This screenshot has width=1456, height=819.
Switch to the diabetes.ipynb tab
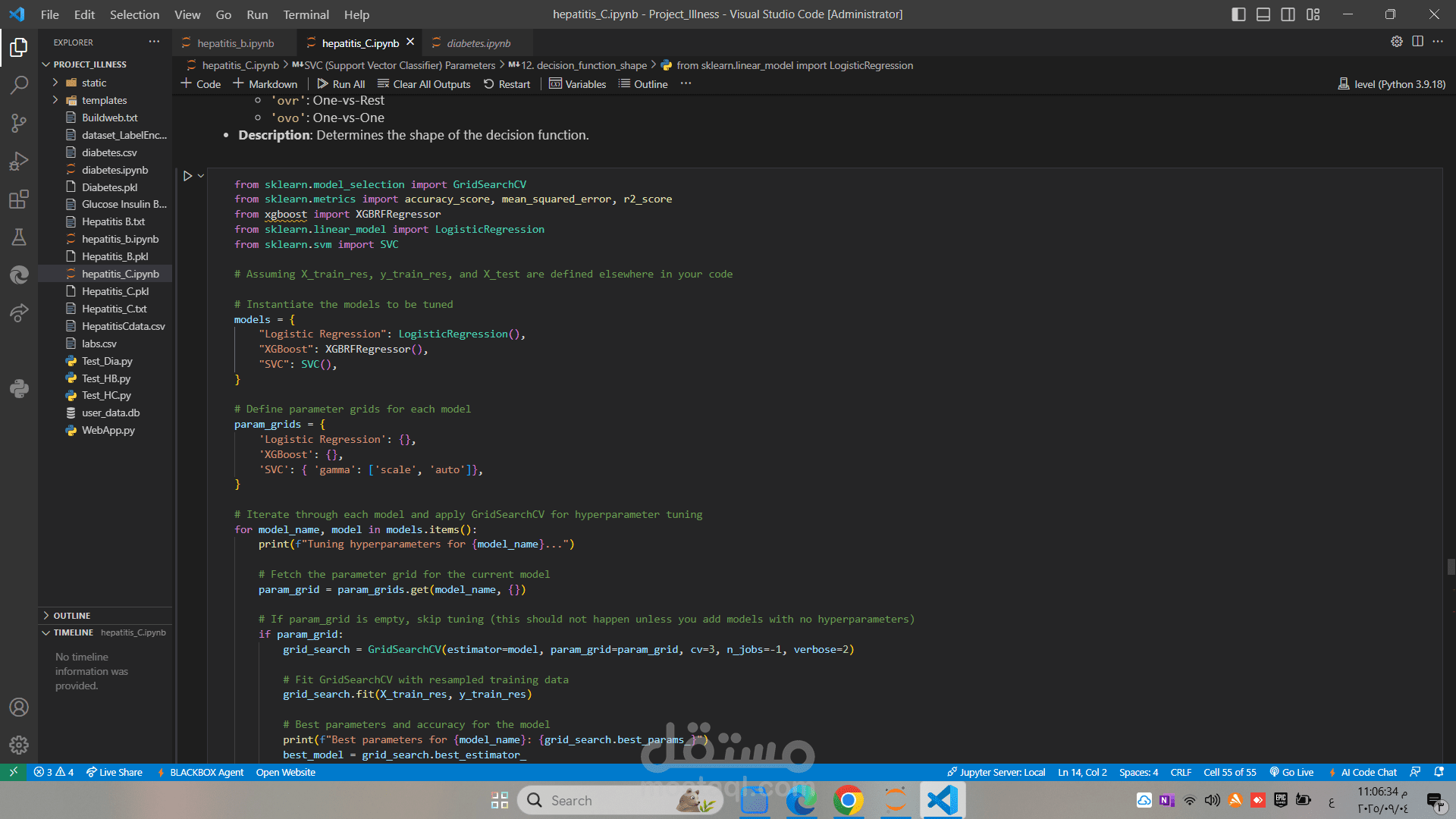pos(478,43)
